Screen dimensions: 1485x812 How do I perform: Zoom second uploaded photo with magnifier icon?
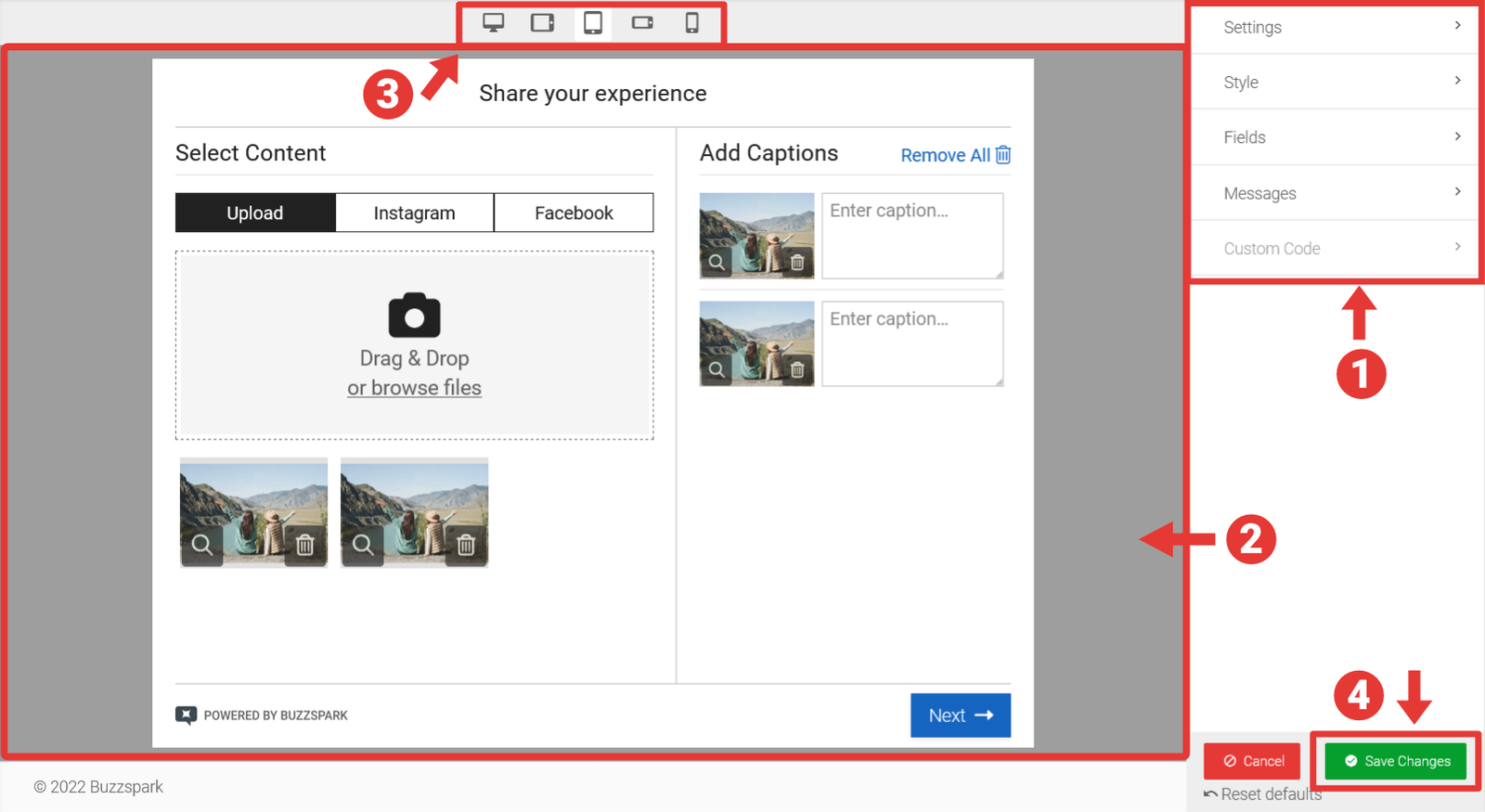pos(363,545)
